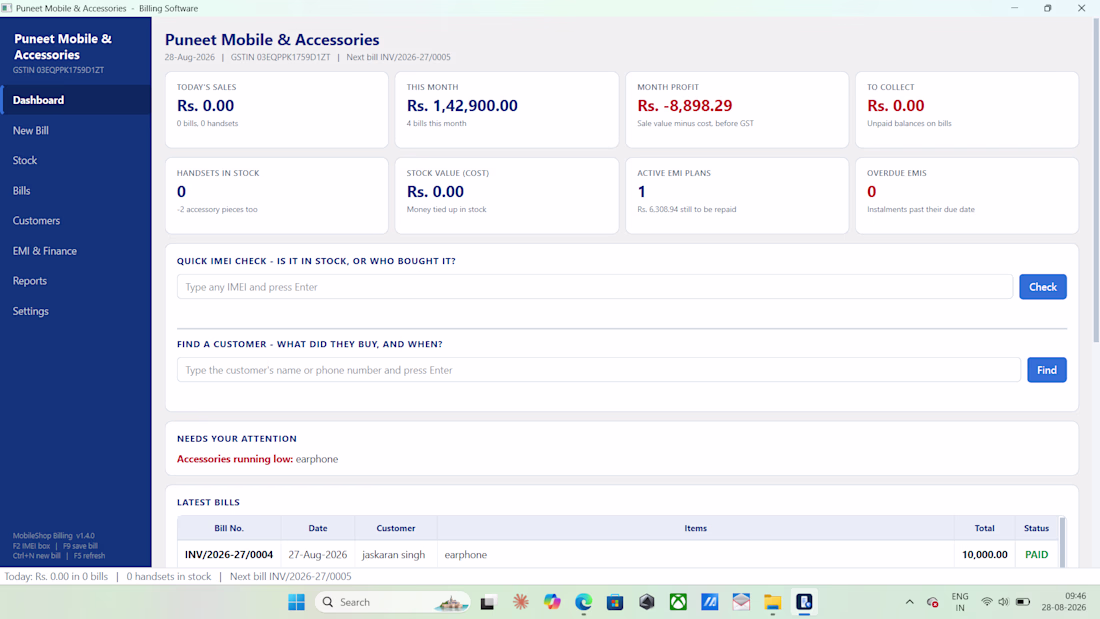1100x619 pixels.
Task: Open the dark hexagon taskbar app
Action: click(x=647, y=602)
